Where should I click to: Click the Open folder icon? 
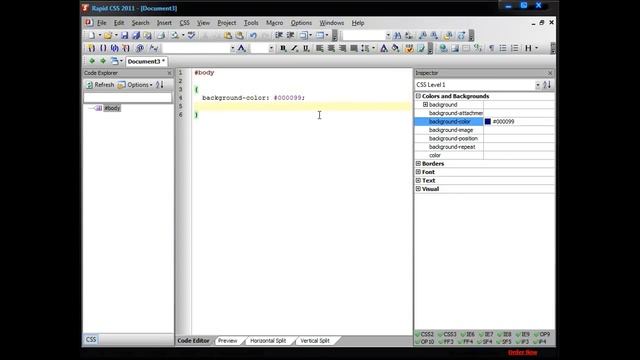pyautogui.click(x=107, y=36)
